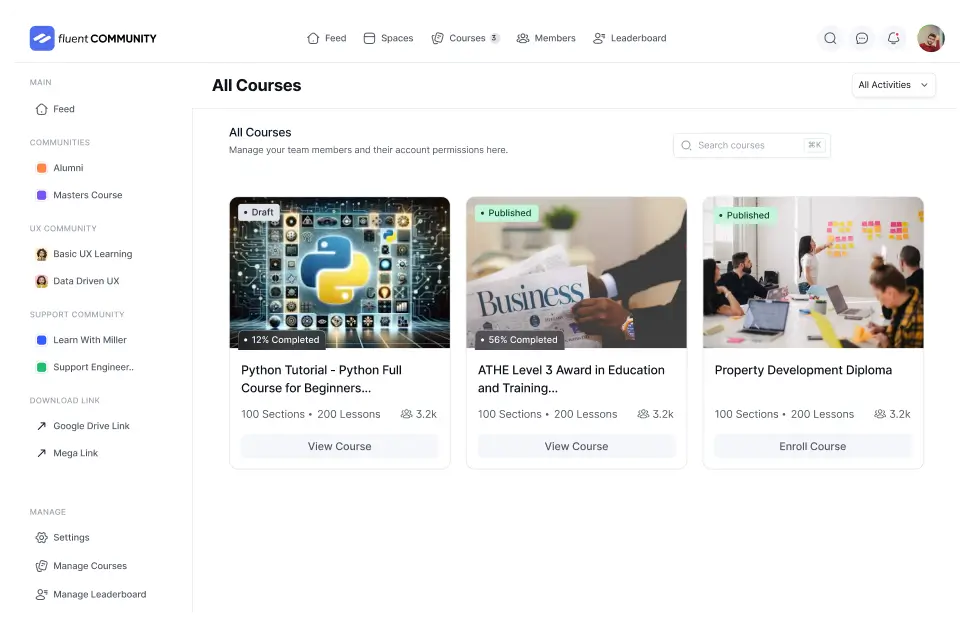View the Python Tutorial course
Screen dimensions: 974x628
click(x=340, y=446)
